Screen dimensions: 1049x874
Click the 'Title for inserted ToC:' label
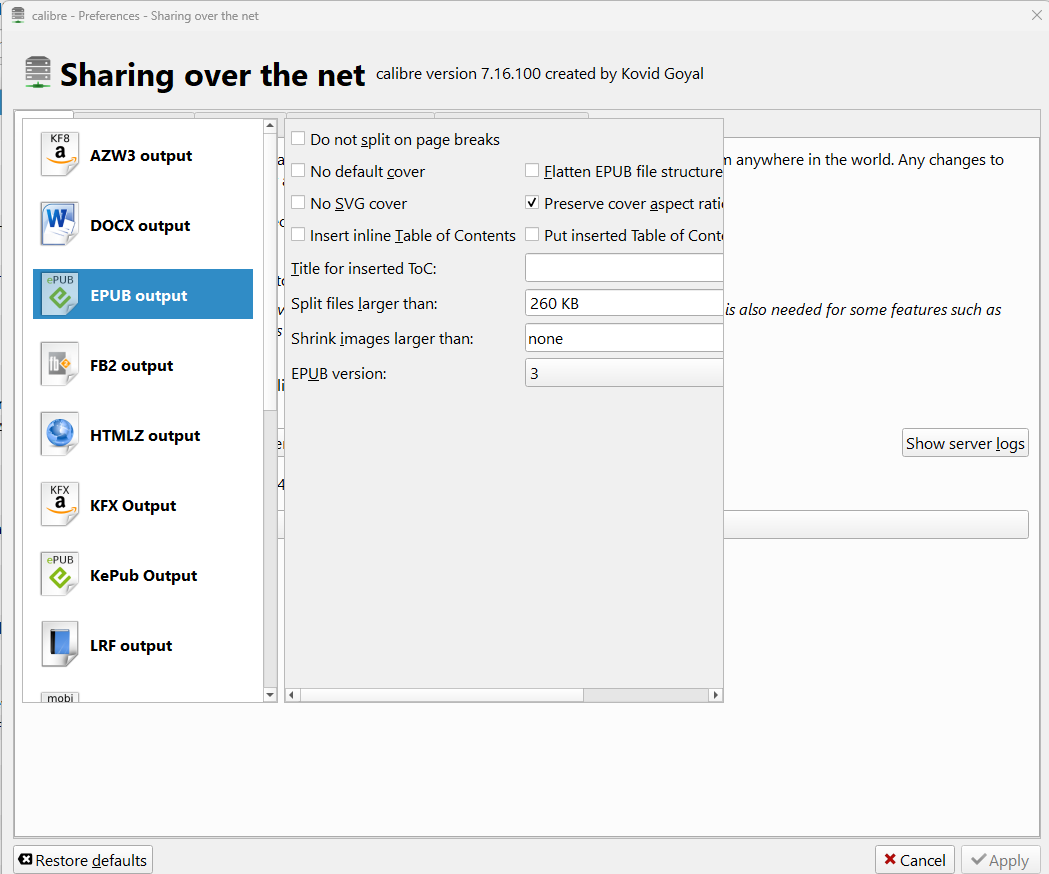tap(363, 268)
